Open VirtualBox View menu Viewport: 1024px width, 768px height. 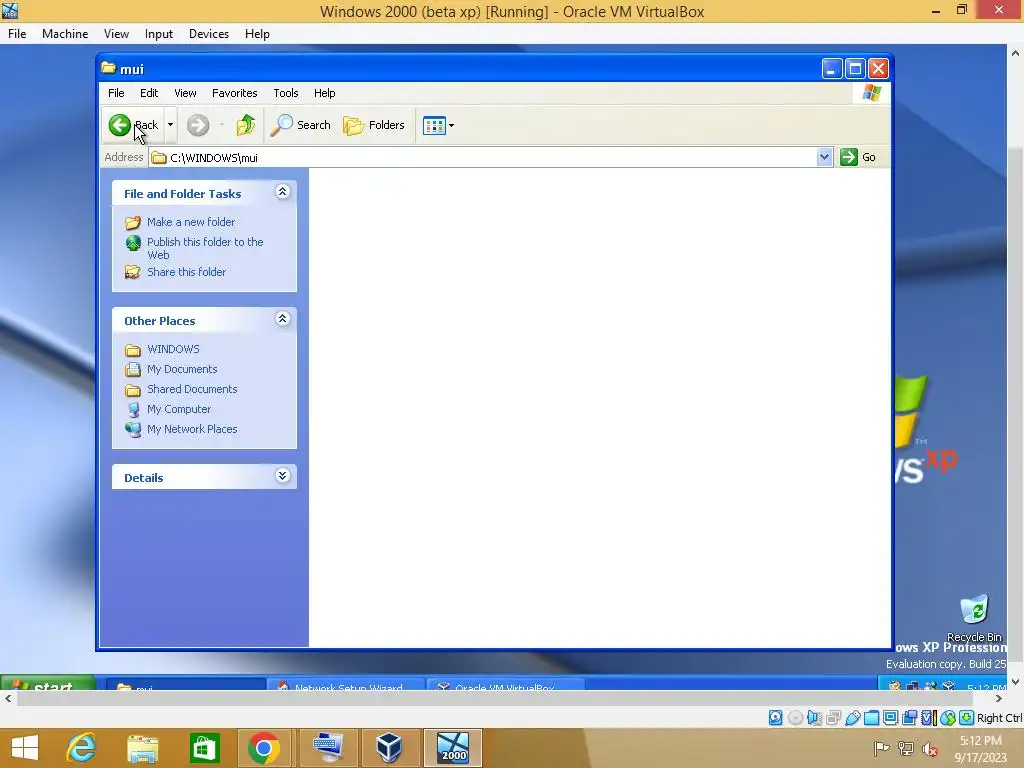[116, 34]
